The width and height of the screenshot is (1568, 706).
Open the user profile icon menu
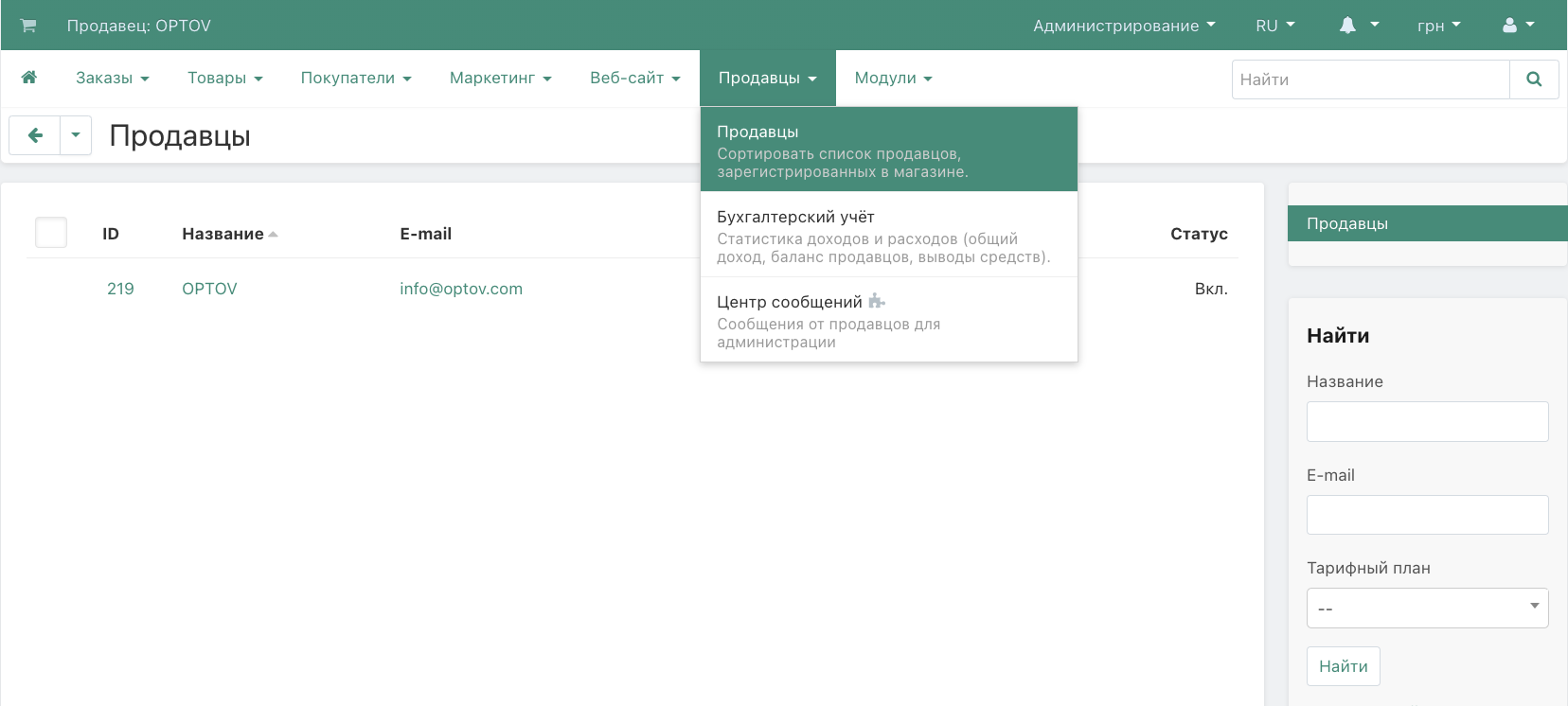pos(1518,26)
